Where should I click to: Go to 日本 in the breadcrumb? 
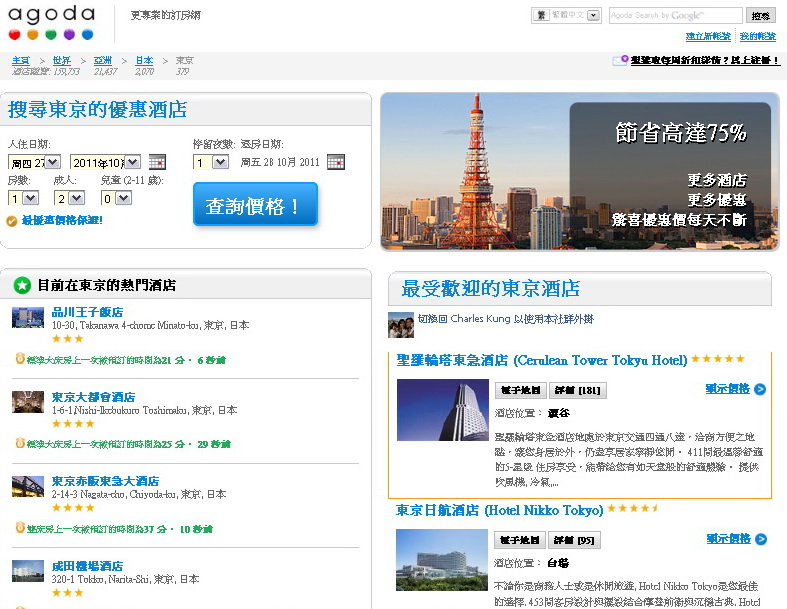click(x=144, y=60)
